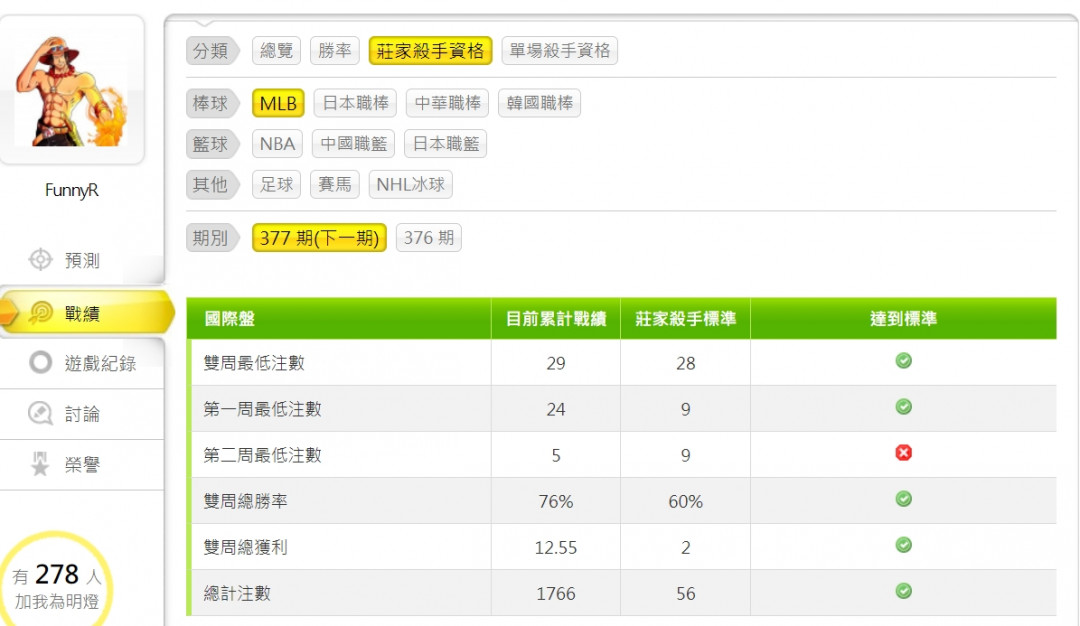Select the 莊家殺手資格 tab
Image resolution: width=1080 pixels, height=626 pixels.
coord(430,51)
